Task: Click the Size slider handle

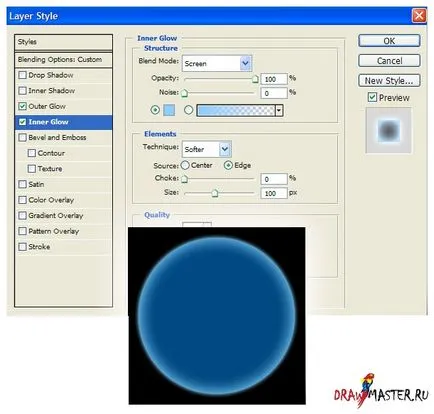Action: 215,193
